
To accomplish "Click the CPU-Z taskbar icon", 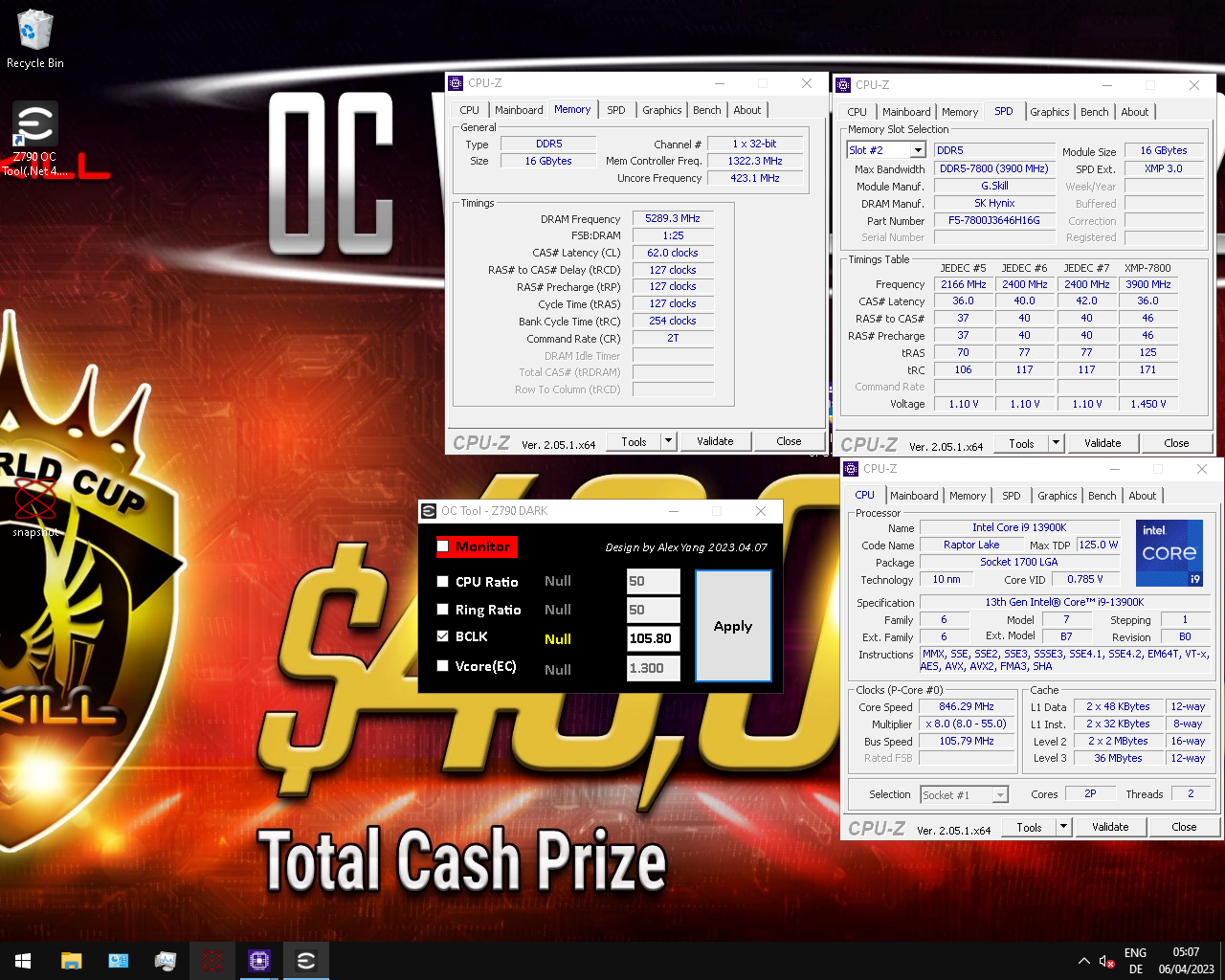I will [259, 961].
